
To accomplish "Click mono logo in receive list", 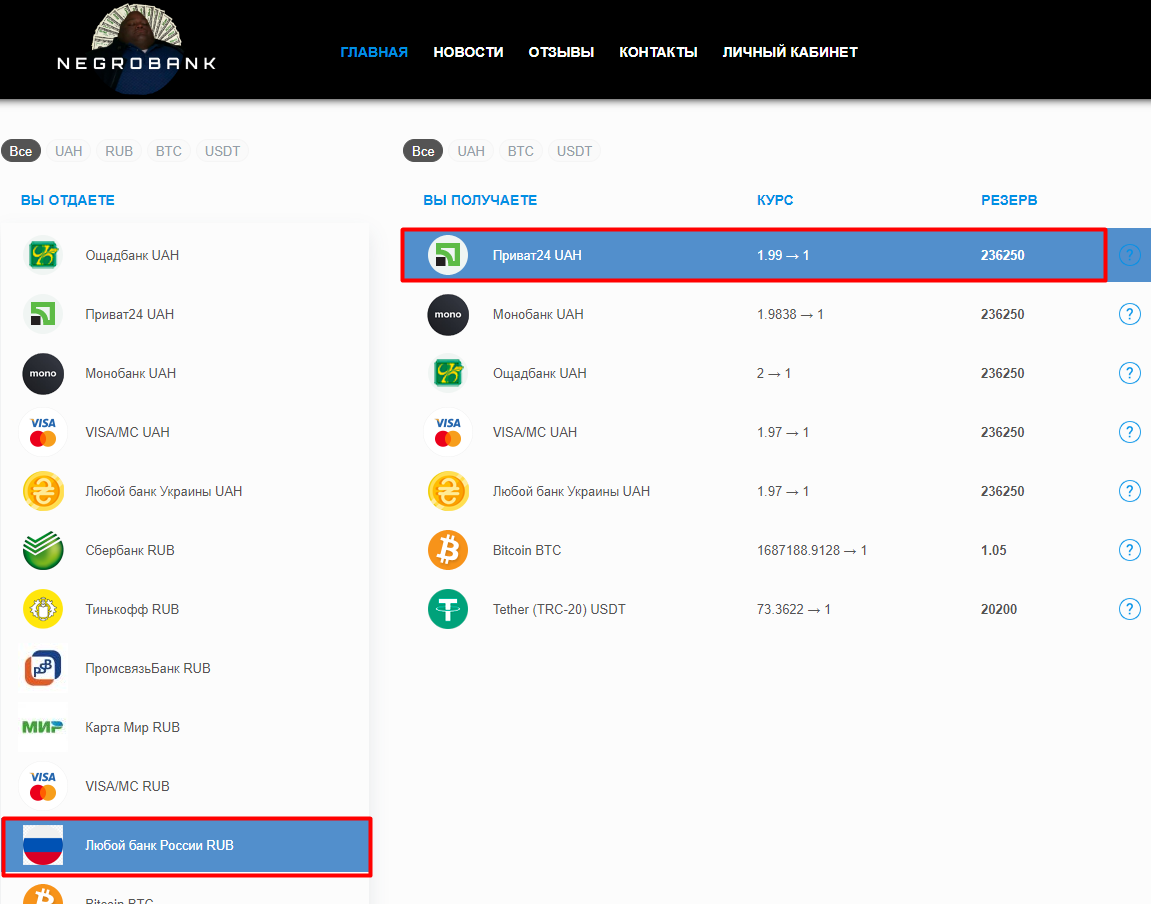I will pyautogui.click(x=448, y=314).
